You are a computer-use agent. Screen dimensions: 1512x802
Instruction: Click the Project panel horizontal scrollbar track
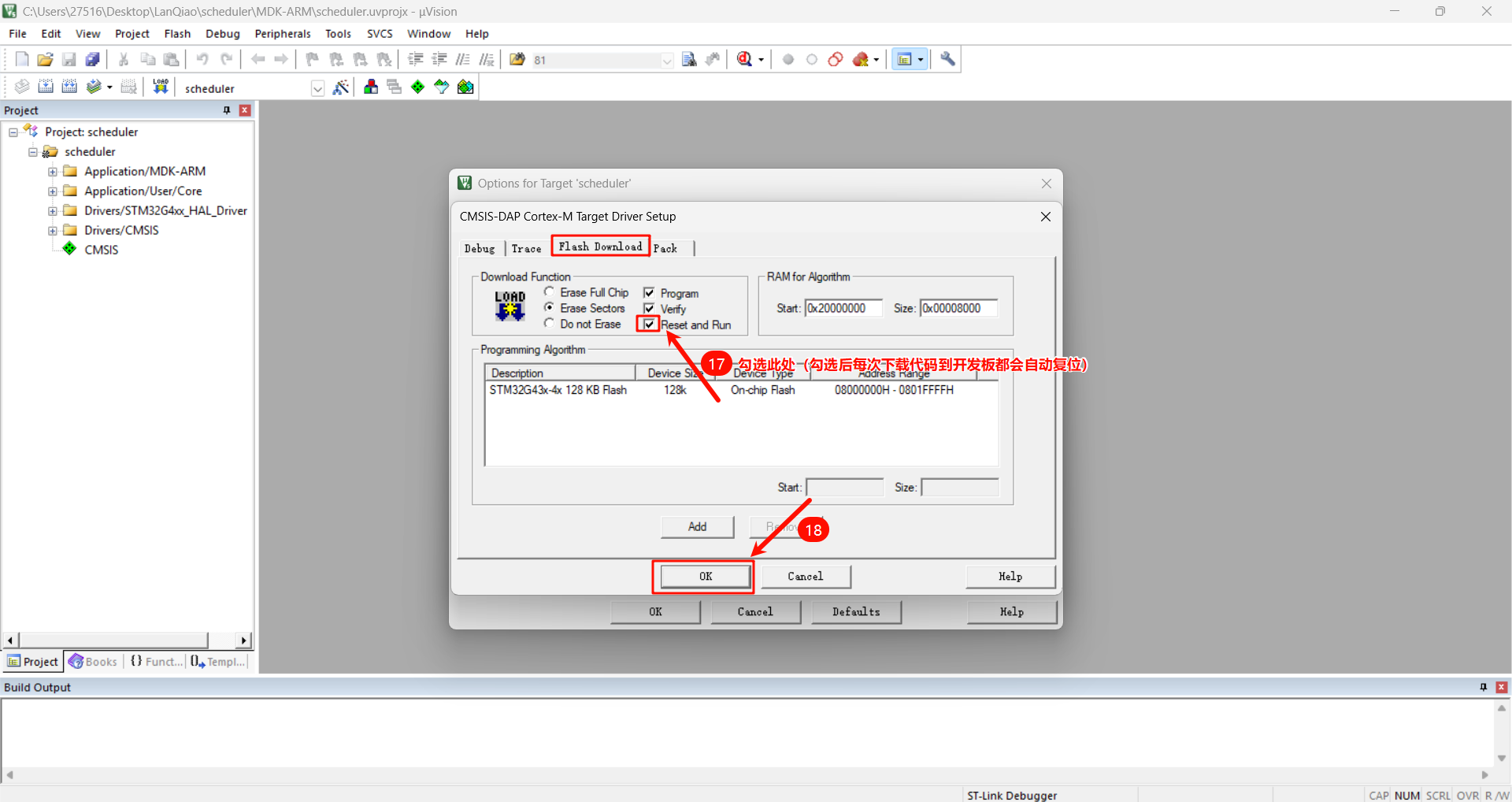click(x=118, y=640)
